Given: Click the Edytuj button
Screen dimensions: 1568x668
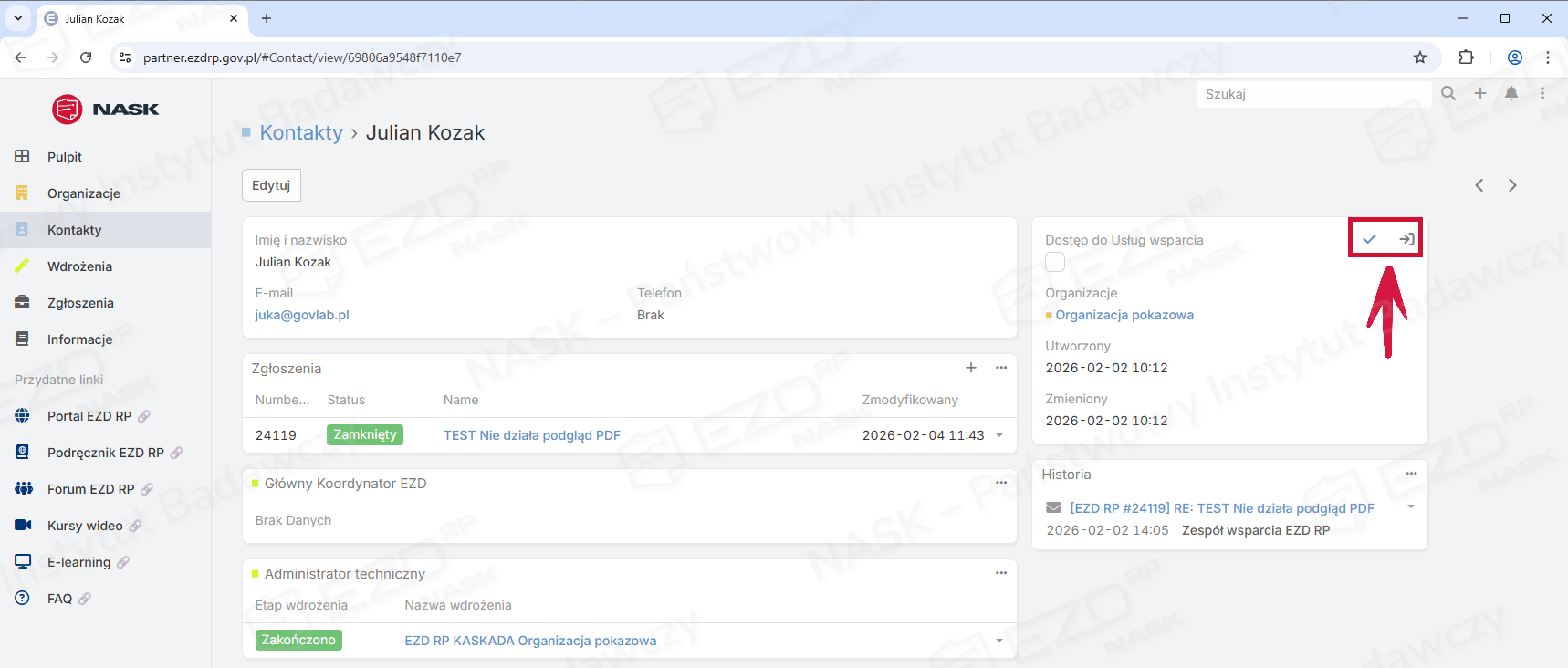Looking at the screenshot, I should (271, 185).
